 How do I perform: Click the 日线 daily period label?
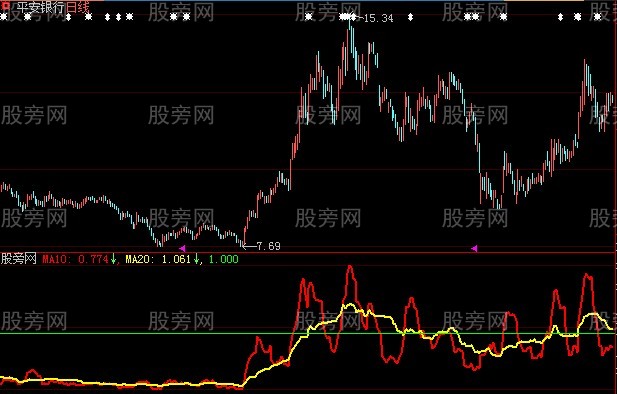(x=78, y=7)
